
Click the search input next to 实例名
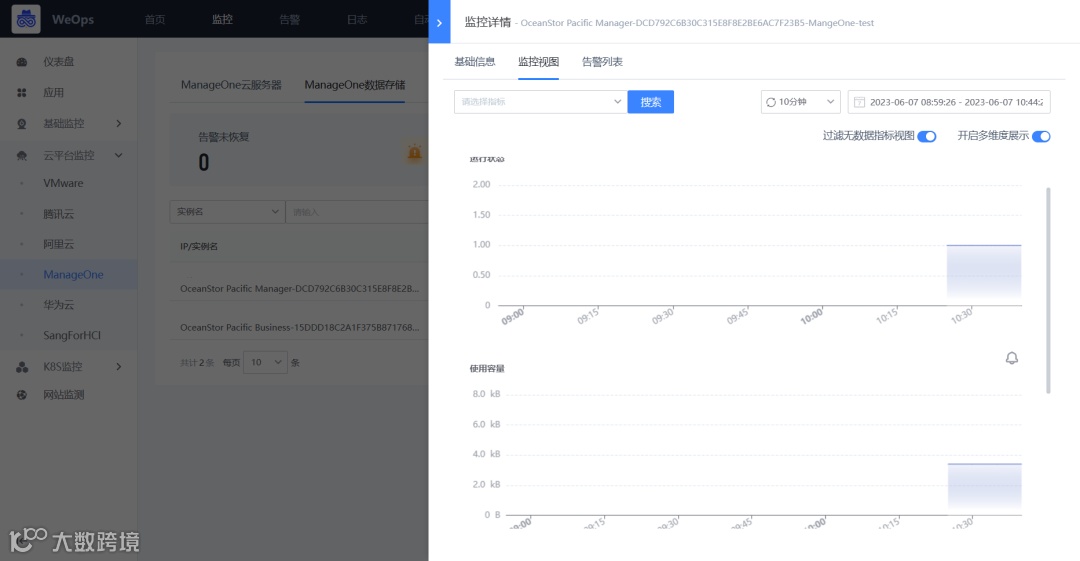357,212
